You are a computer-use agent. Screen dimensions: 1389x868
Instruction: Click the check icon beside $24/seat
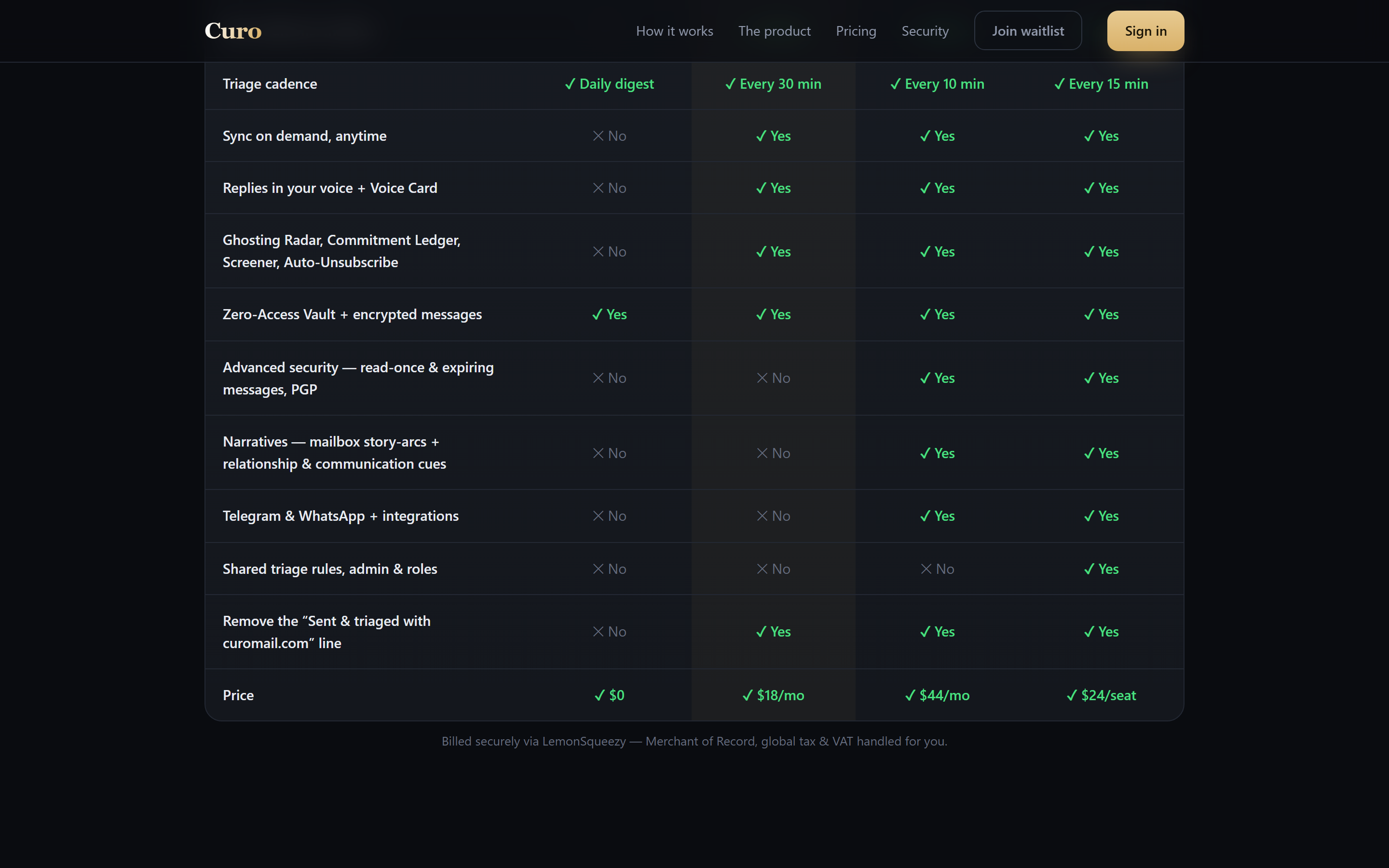tap(1072, 695)
